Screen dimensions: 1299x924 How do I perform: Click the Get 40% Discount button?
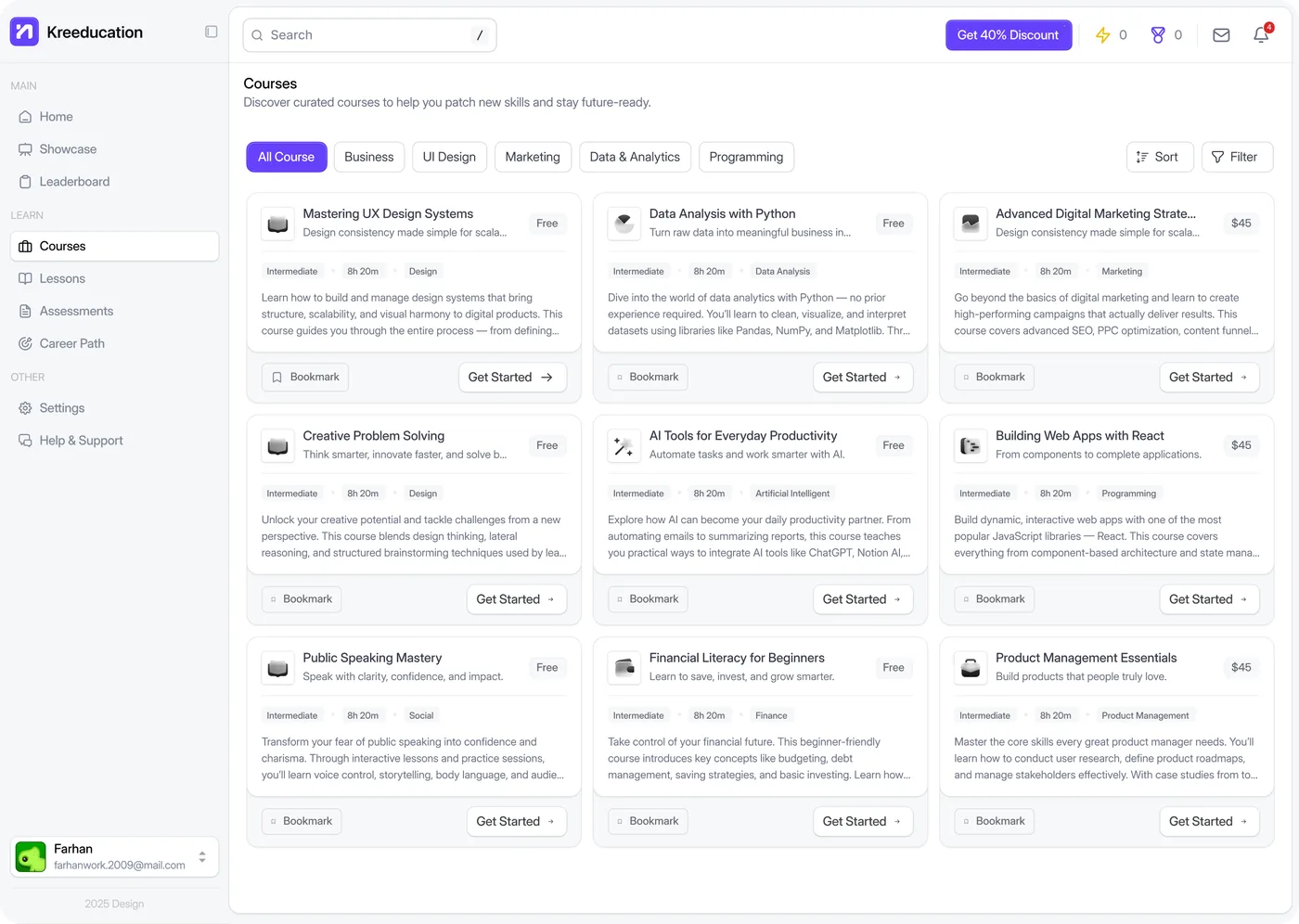pyautogui.click(x=1009, y=35)
